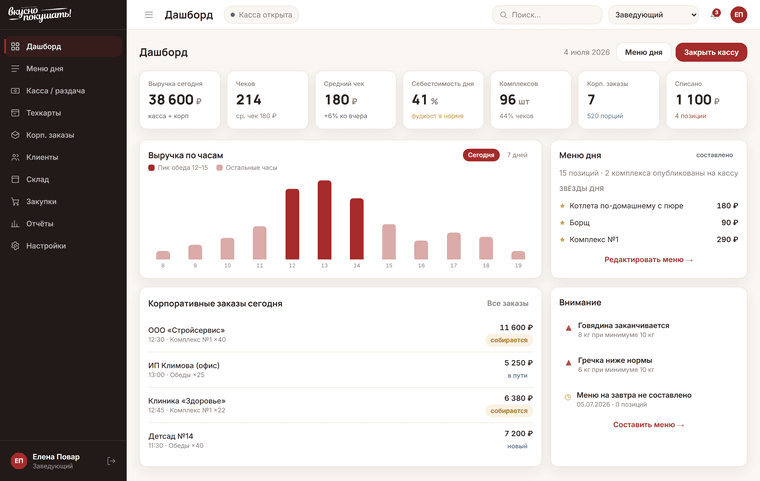This screenshot has height=481, width=760.
Task: Click the Редактировать меню link
Action: click(x=649, y=260)
